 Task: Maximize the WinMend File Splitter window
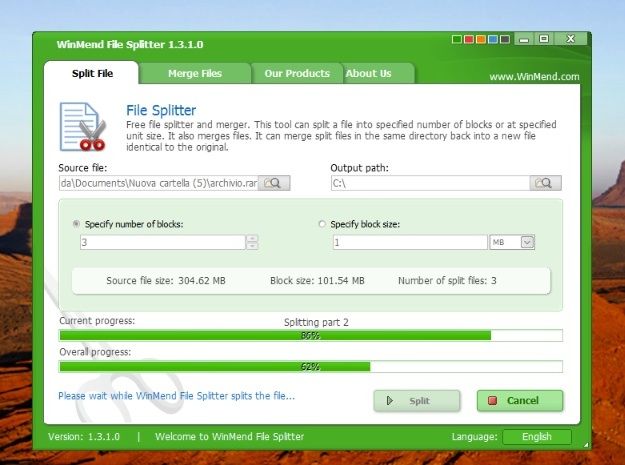[544, 39]
